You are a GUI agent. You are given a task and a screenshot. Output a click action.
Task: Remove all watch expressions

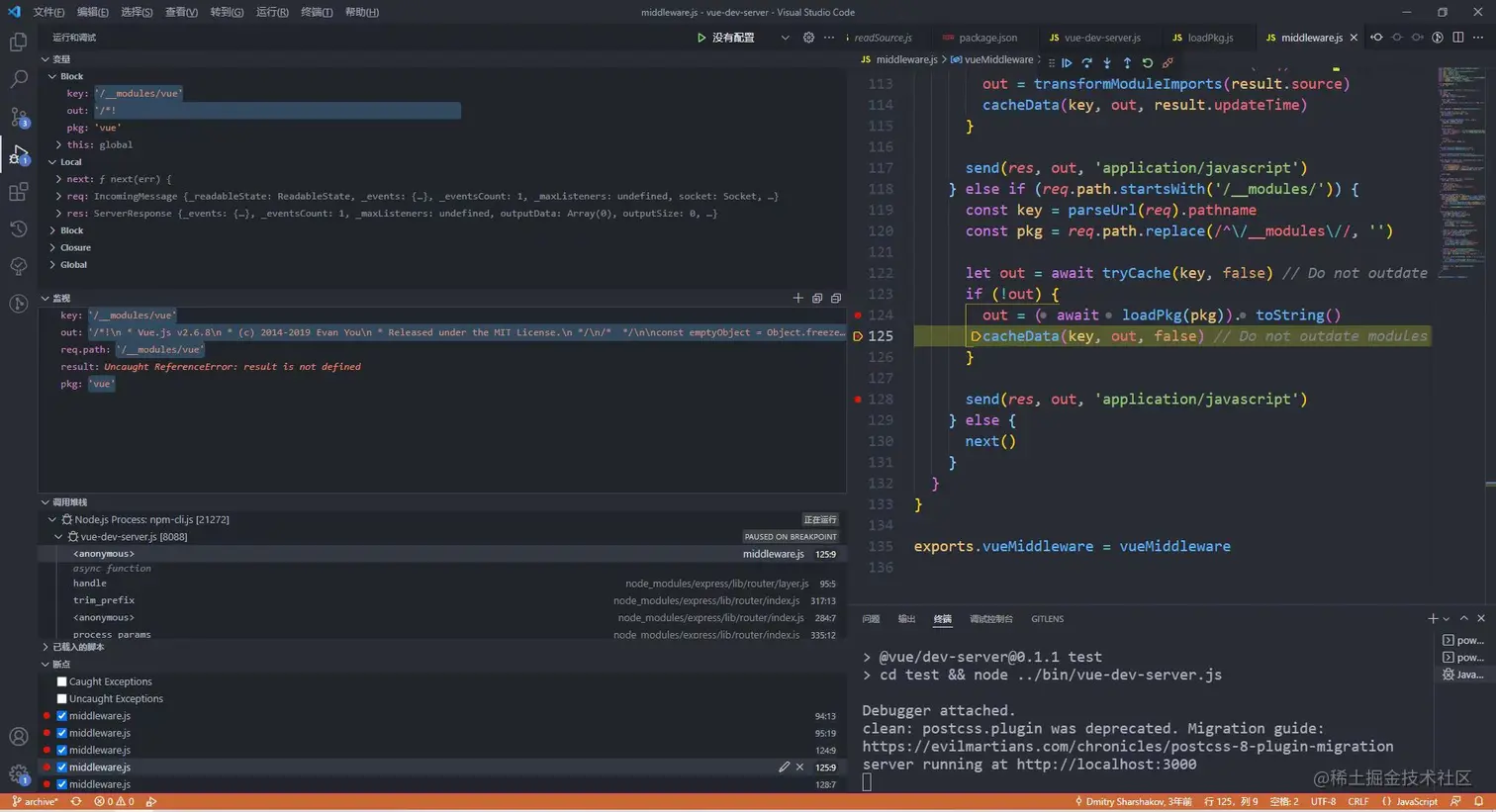(836, 298)
